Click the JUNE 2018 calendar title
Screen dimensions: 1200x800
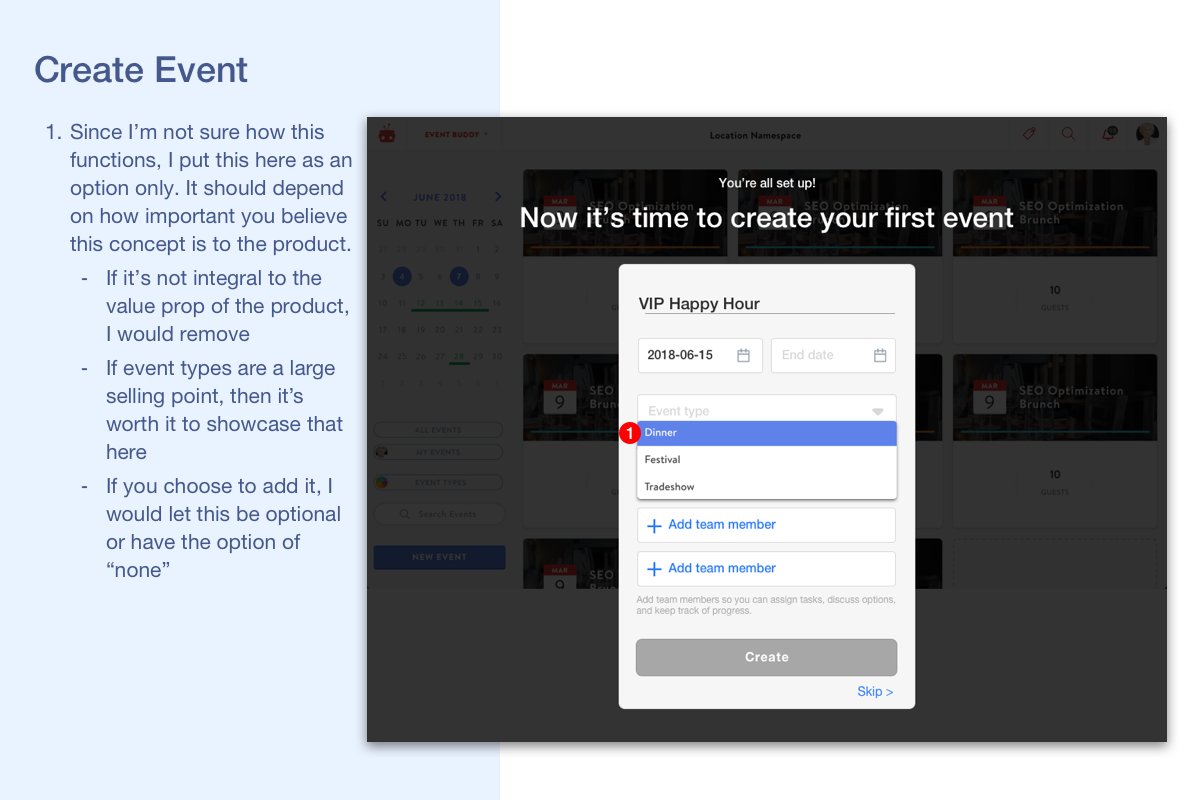(x=441, y=197)
